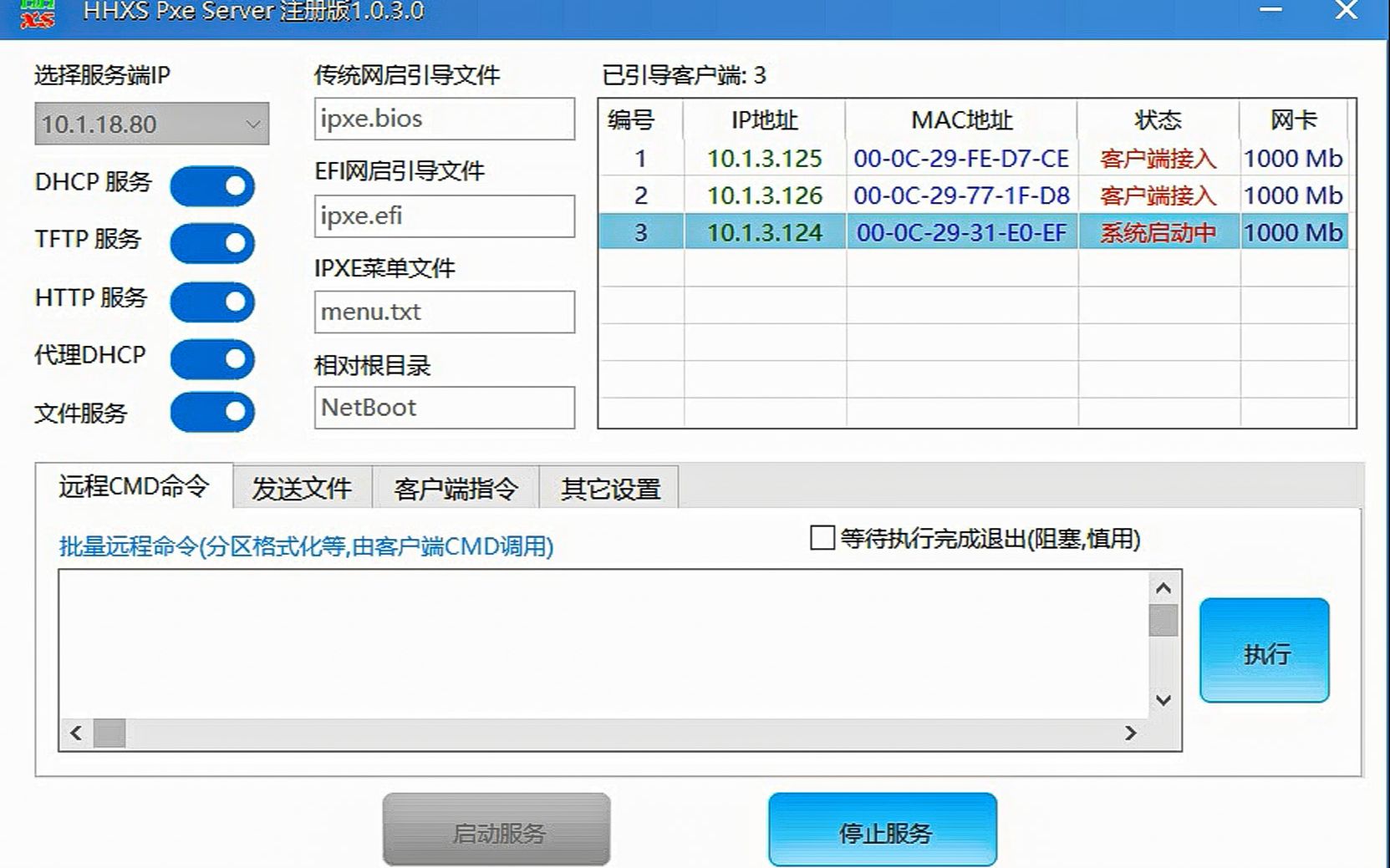1390x868 pixels.
Task: Click 客户端接入 status in row 2
Action: (x=1158, y=195)
